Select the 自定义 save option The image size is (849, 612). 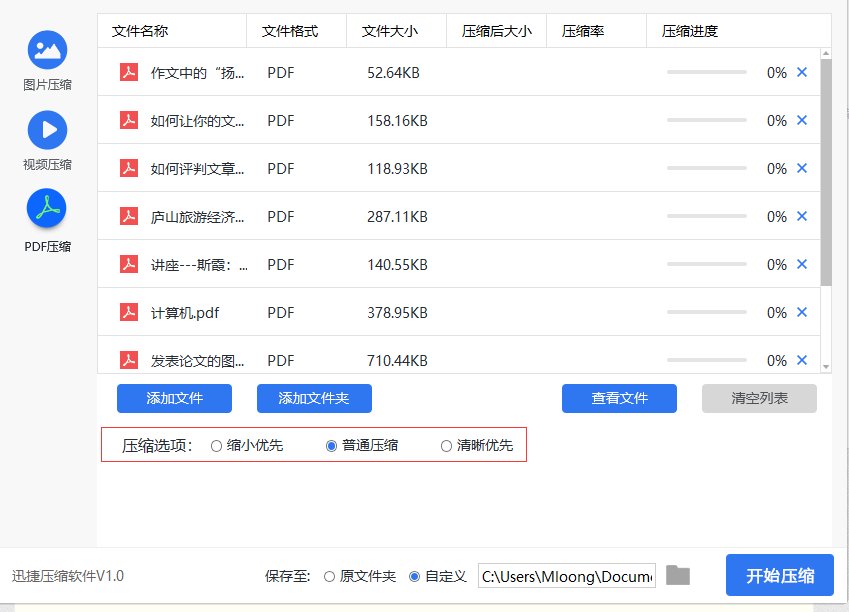tap(414, 575)
